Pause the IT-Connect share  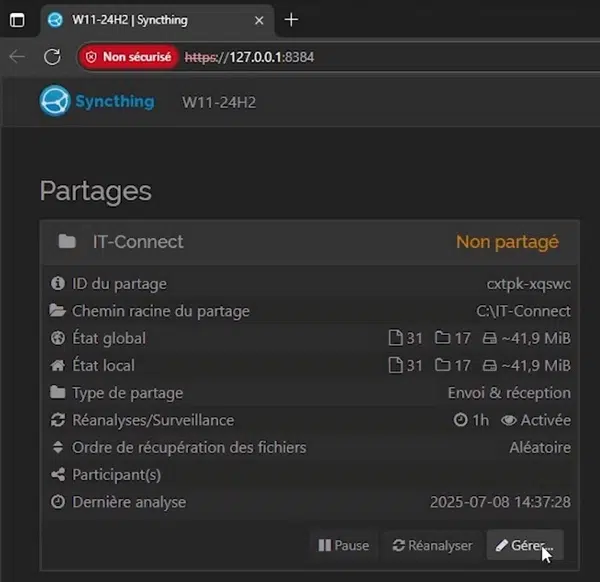(x=343, y=545)
